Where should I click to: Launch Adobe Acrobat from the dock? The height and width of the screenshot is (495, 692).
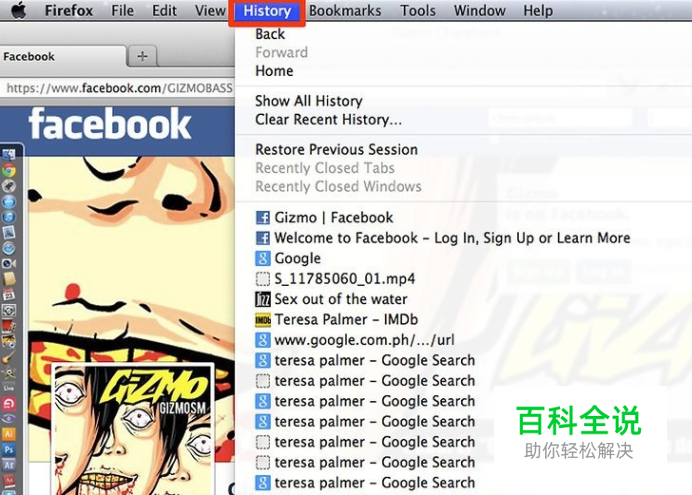click(x=9, y=480)
